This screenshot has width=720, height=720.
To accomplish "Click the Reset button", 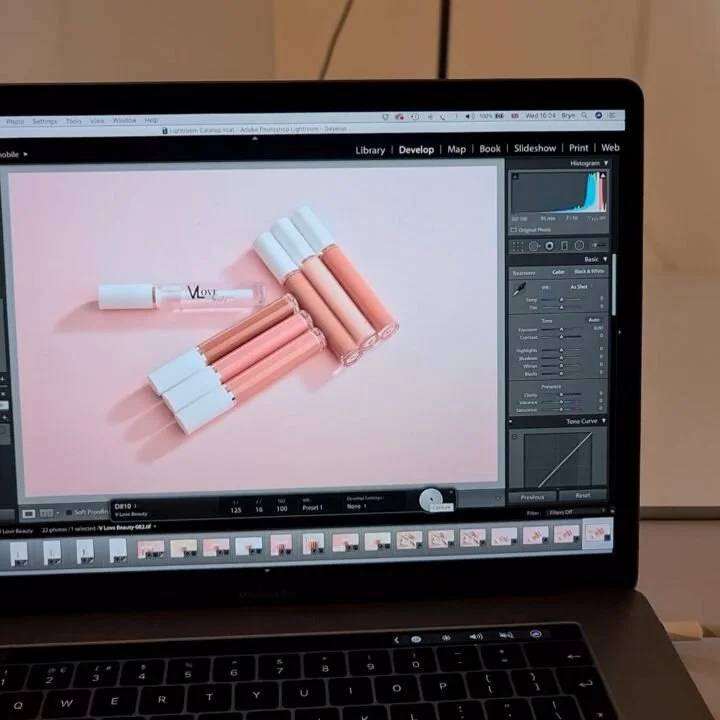I will [583, 495].
